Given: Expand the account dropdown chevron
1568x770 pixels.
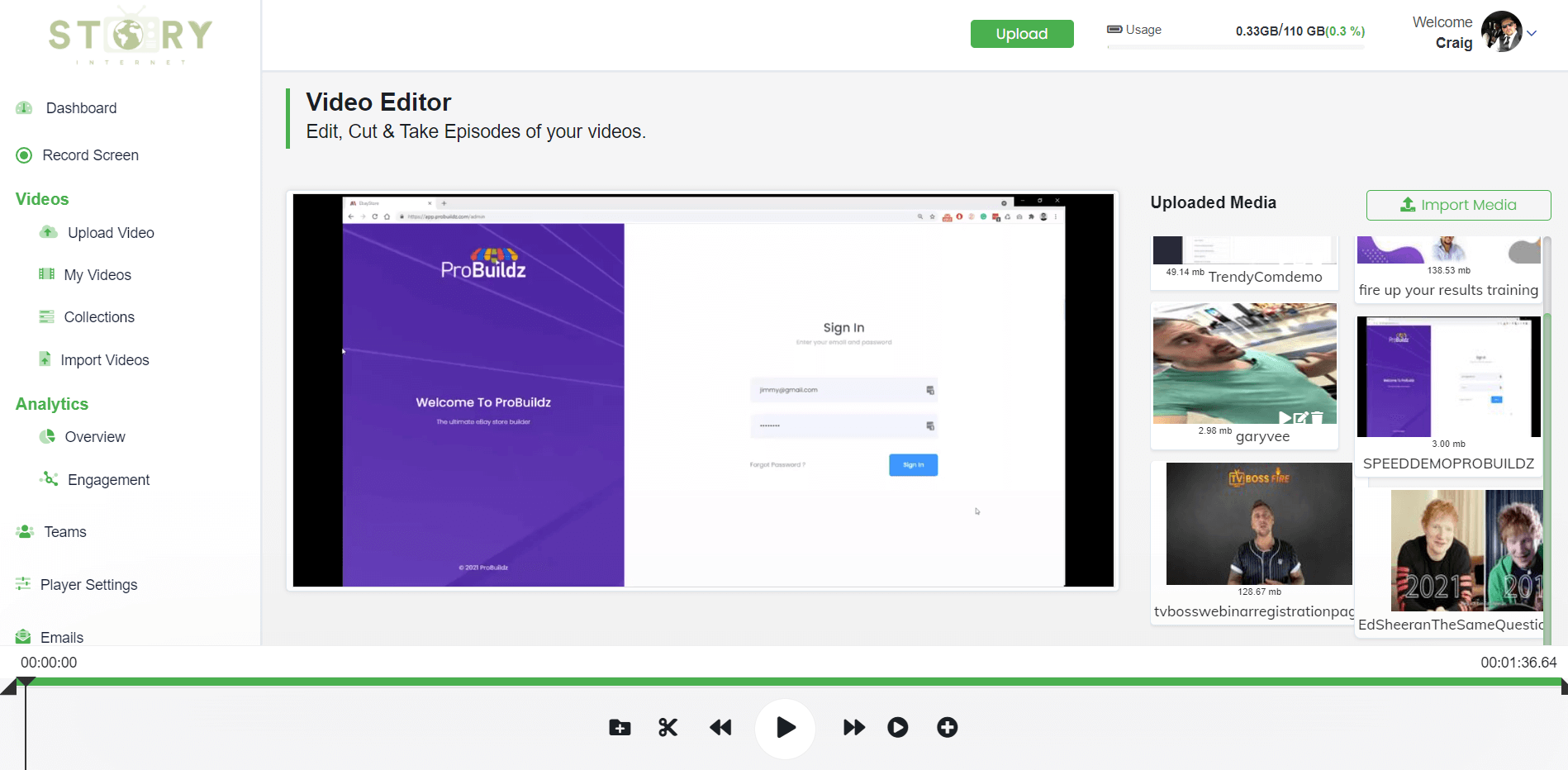Looking at the screenshot, I should [1532, 33].
